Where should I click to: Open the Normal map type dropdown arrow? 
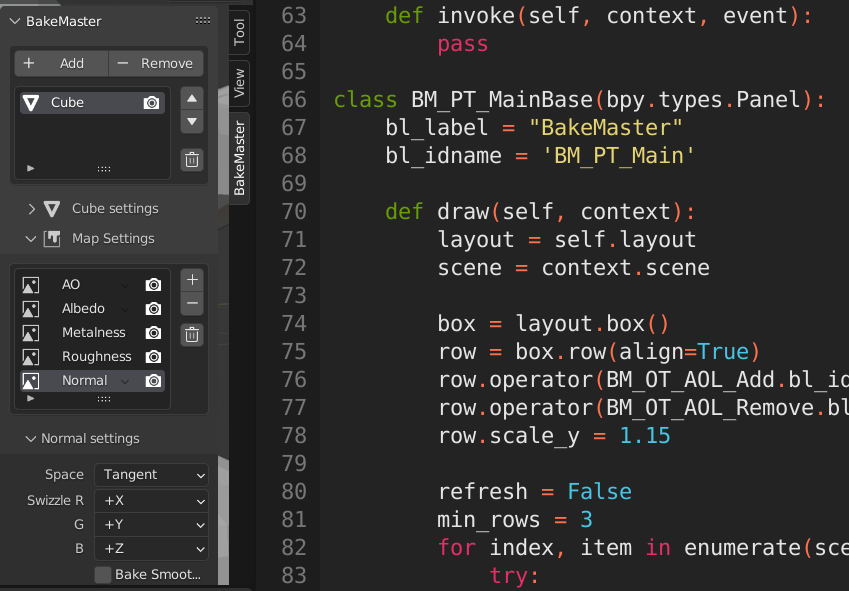click(125, 382)
